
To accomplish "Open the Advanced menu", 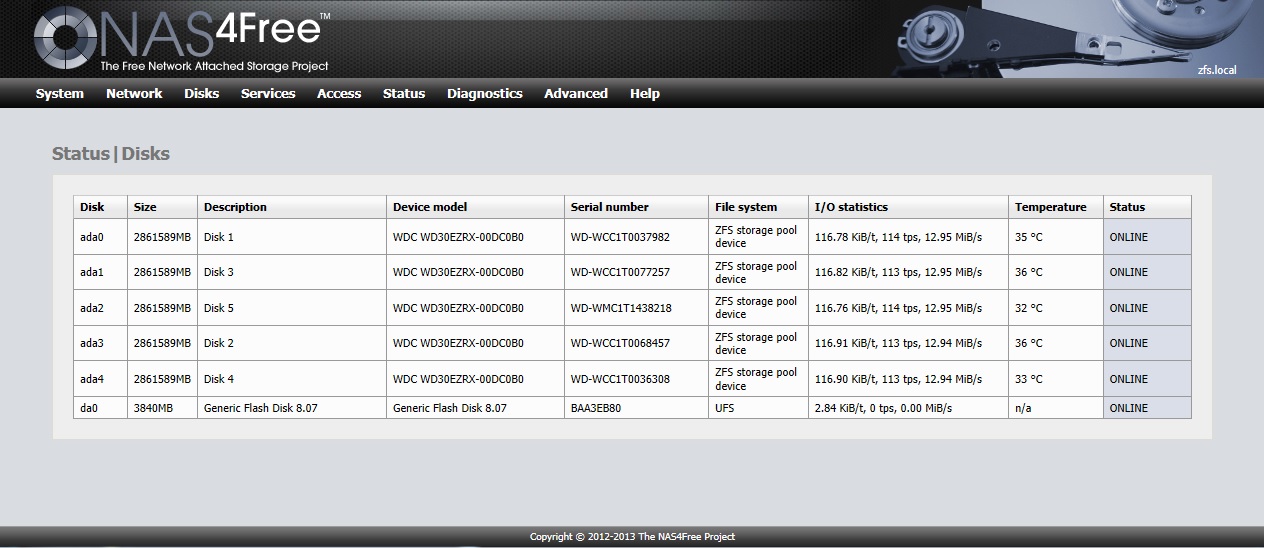I will click(576, 93).
